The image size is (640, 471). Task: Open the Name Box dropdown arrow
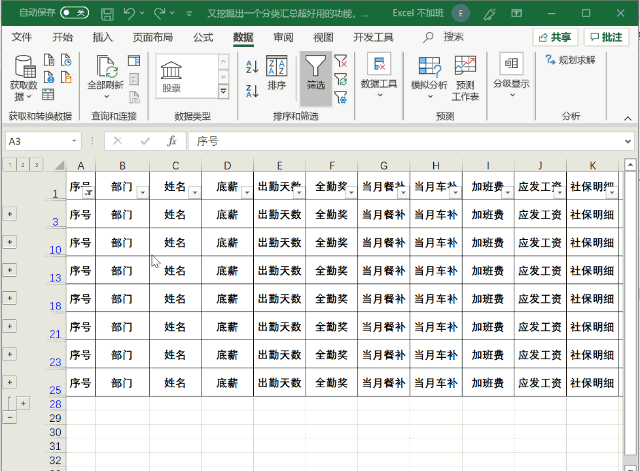pos(74,141)
